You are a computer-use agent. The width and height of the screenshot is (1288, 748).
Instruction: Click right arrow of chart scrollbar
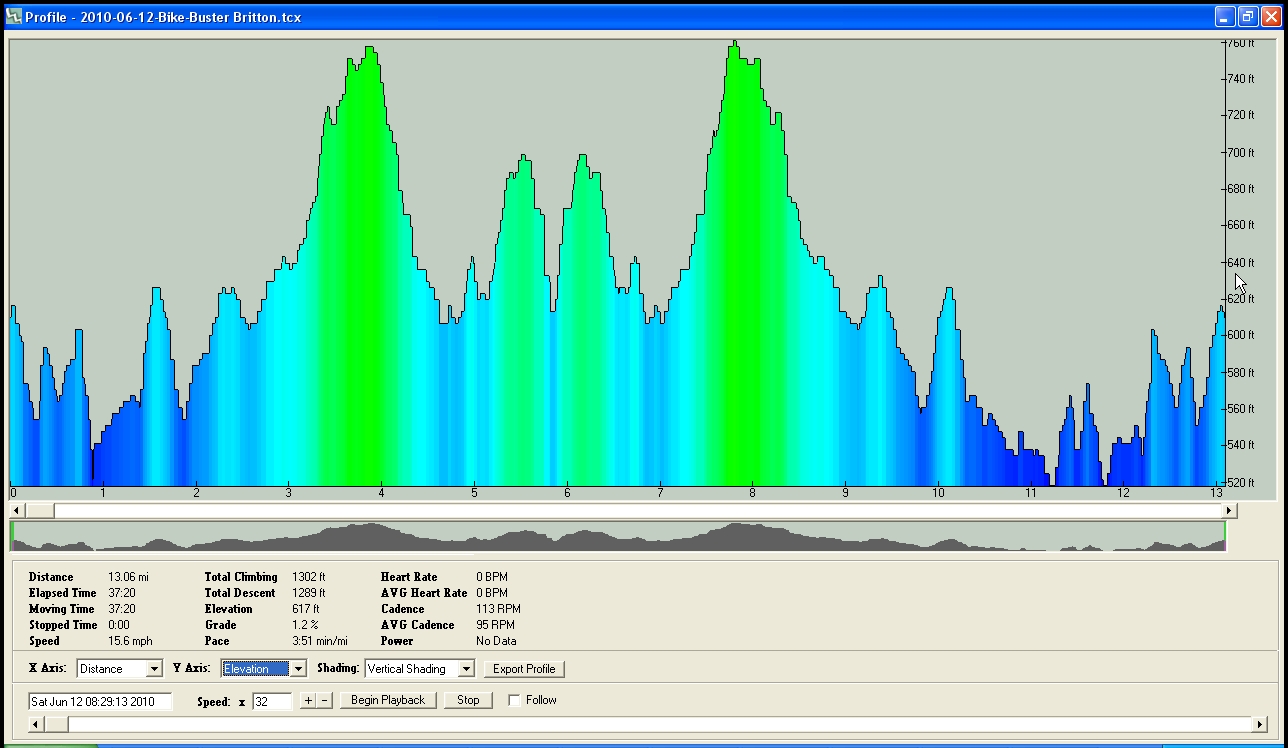pos(1229,510)
